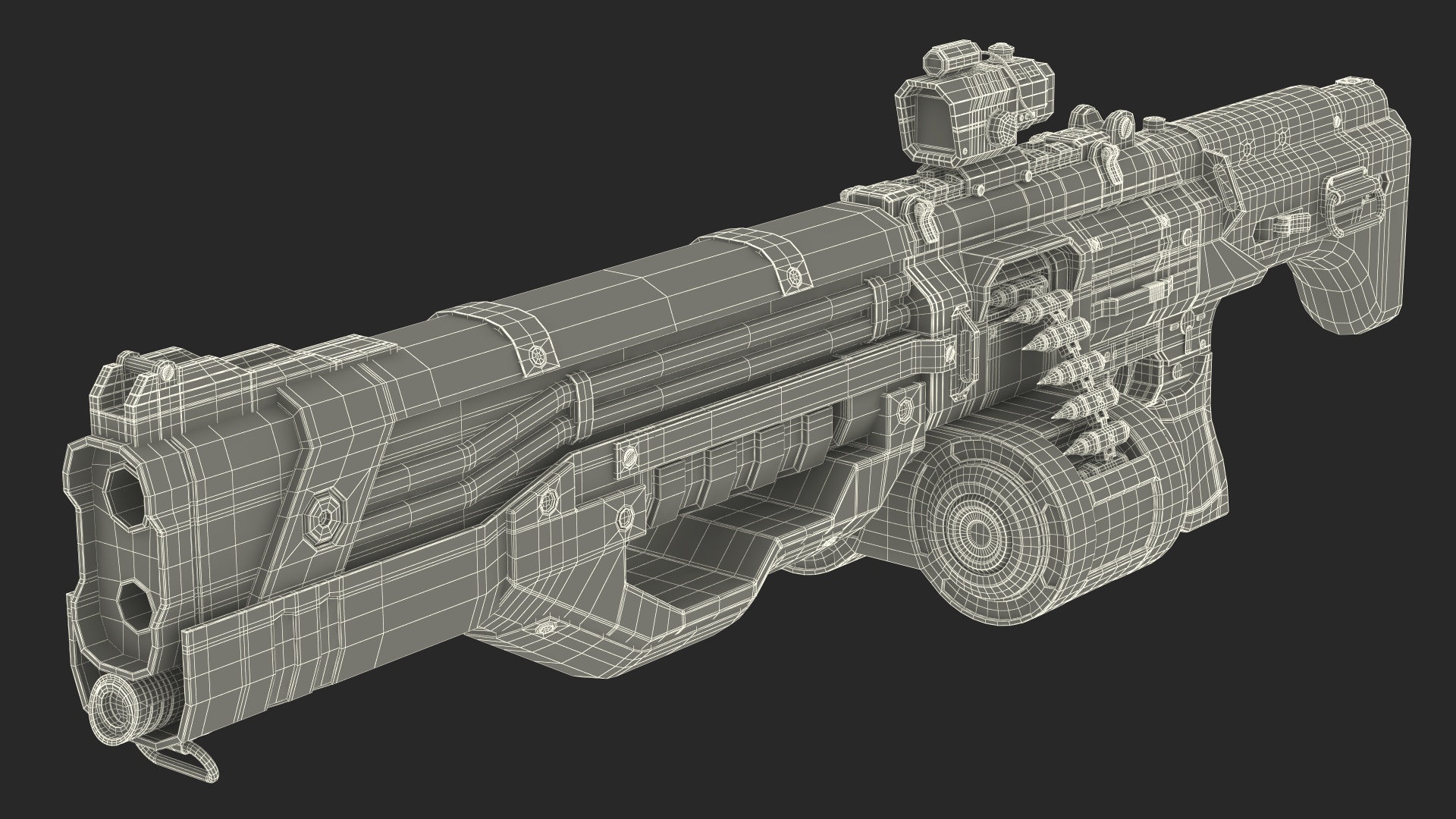Click the large octagonal bolt near muzzle
Image resolution: width=1456 pixels, height=819 pixels.
pyautogui.click(x=325, y=519)
